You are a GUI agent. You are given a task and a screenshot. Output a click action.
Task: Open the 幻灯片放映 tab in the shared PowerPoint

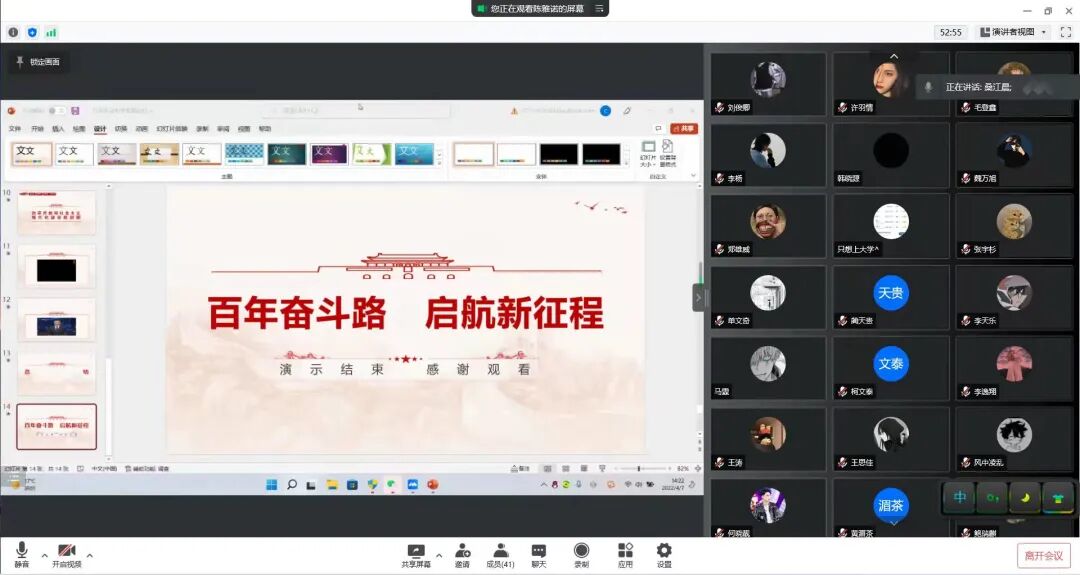point(172,129)
